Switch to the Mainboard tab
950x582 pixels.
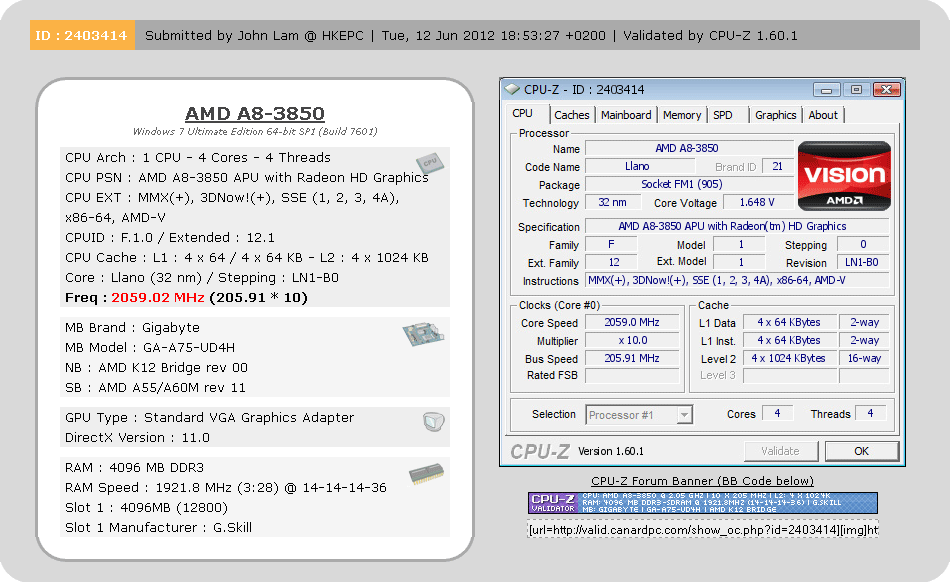click(x=626, y=115)
